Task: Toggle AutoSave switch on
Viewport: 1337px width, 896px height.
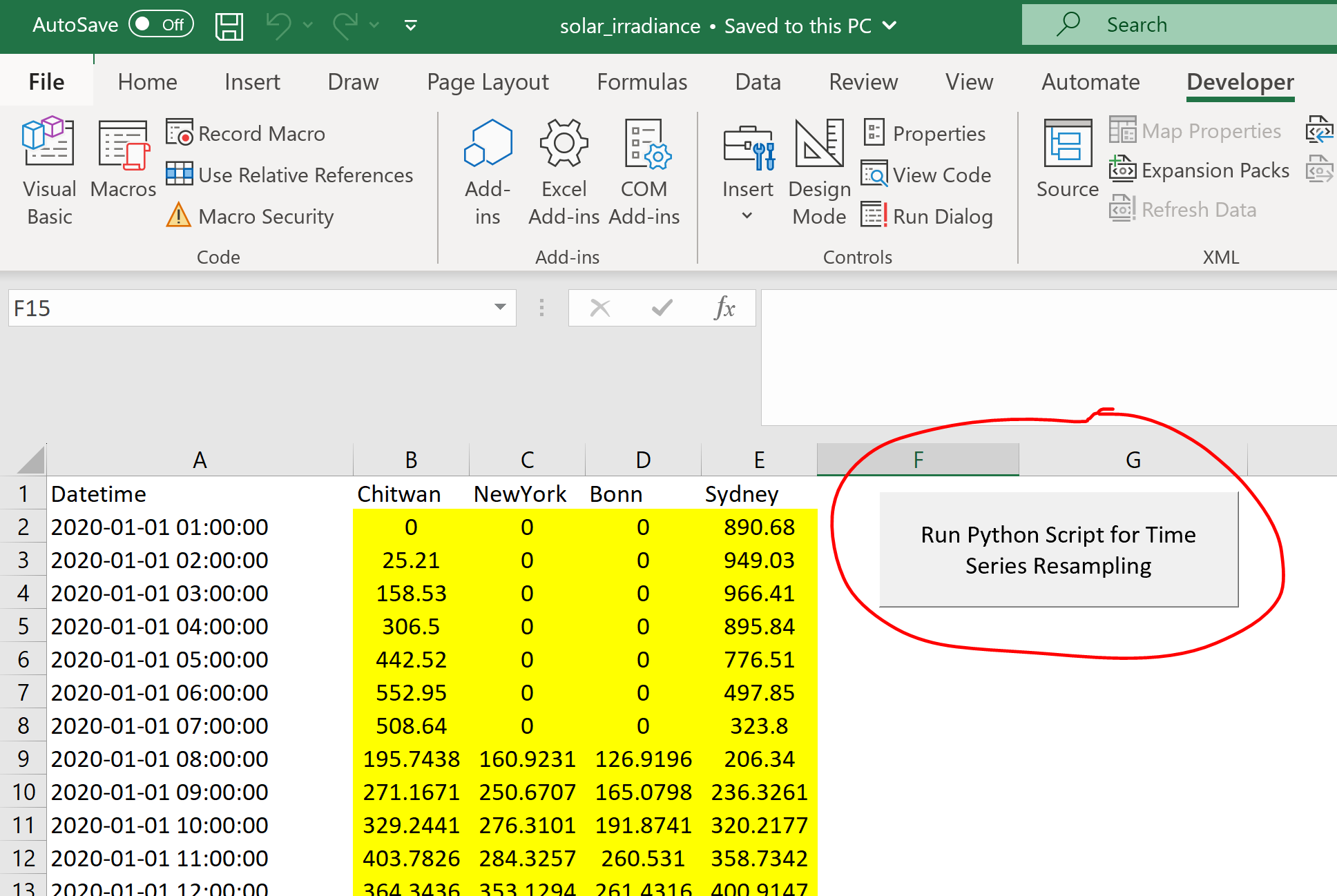Action: pos(161,25)
